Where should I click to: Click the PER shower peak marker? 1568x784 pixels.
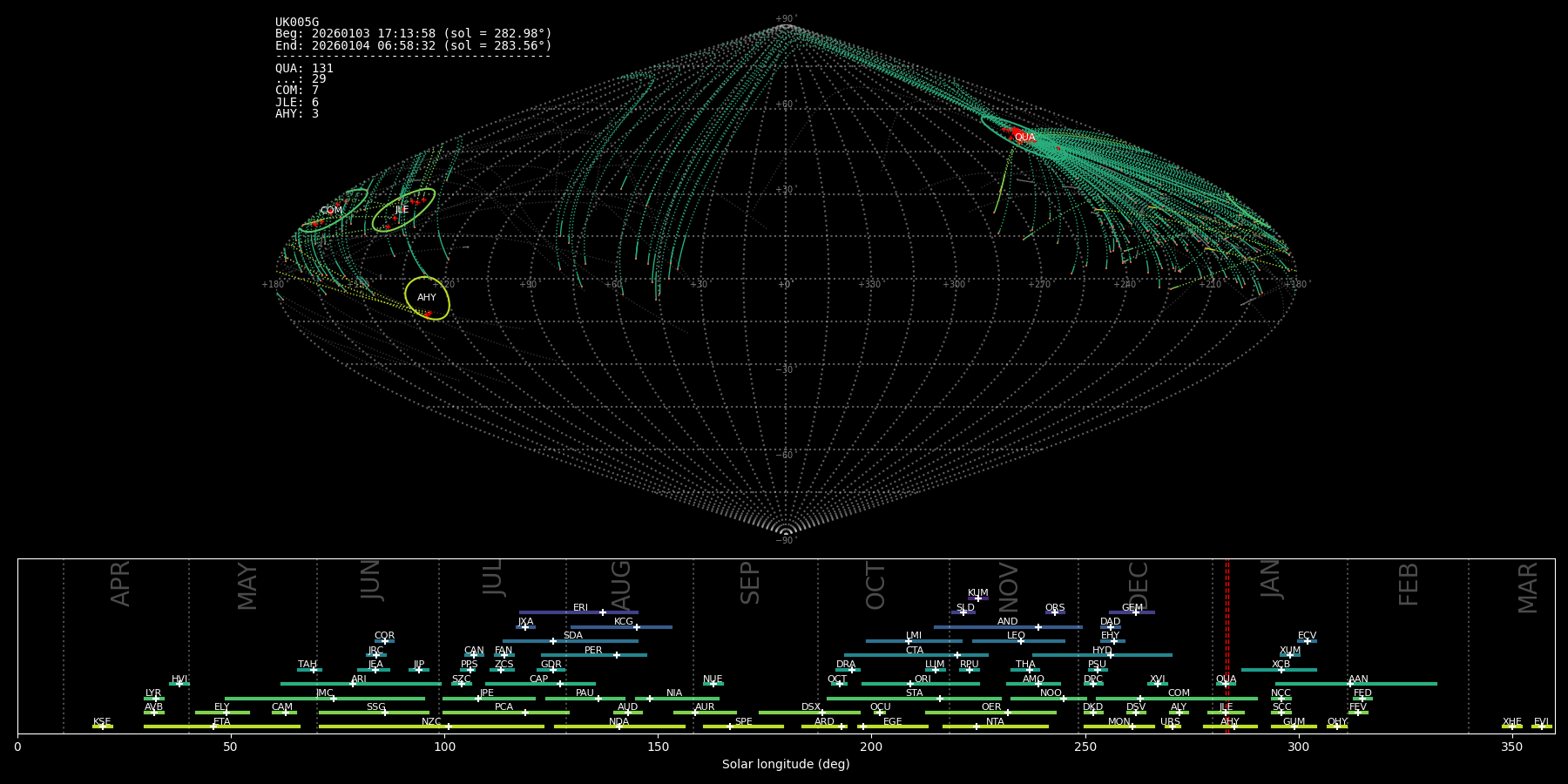pyautogui.click(x=617, y=655)
